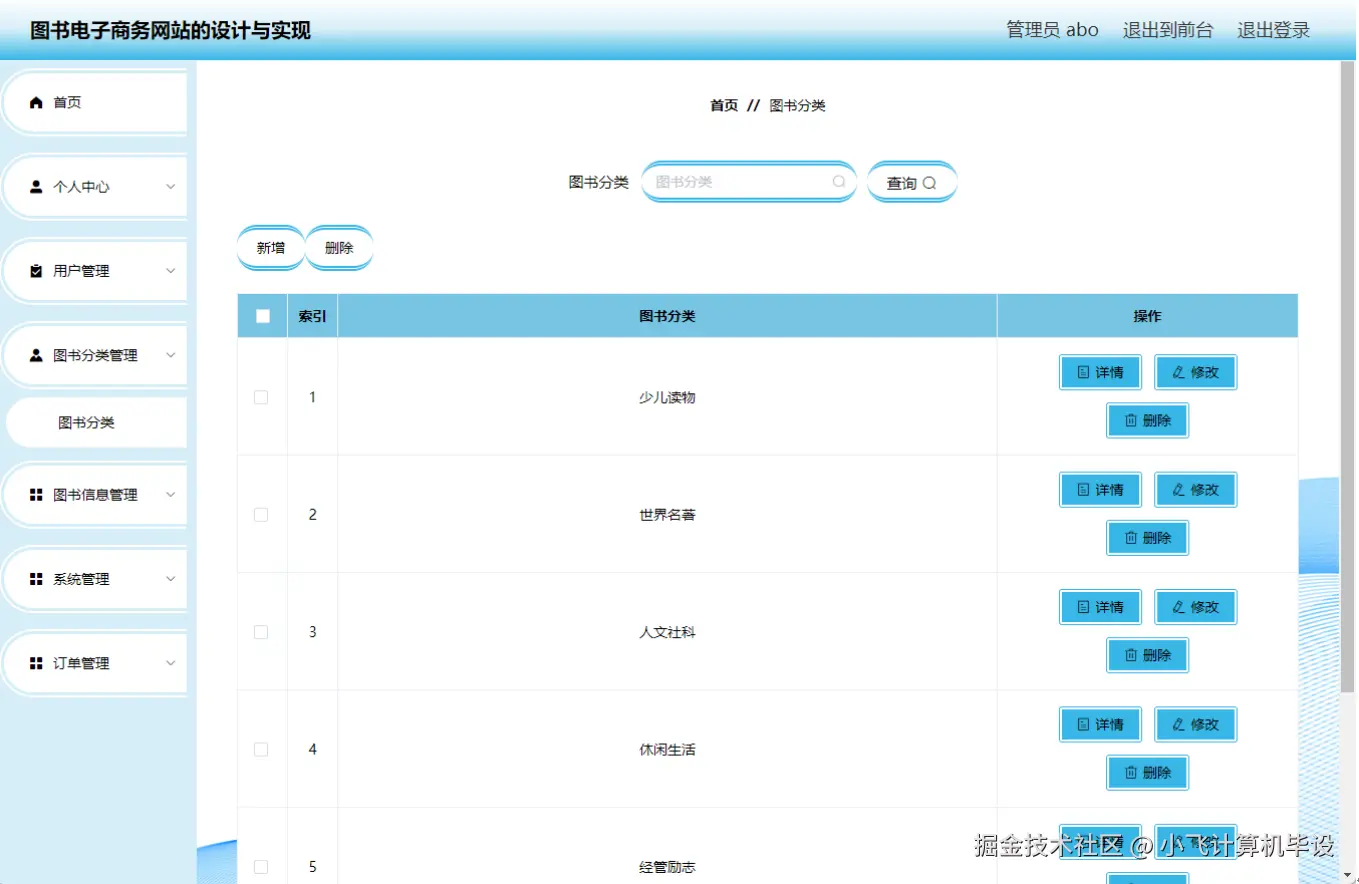This screenshot has height=884, width=1359.
Task: Click the site title 图书电子商务网站的设计与实现
Action: pyautogui.click(x=170, y=30)
